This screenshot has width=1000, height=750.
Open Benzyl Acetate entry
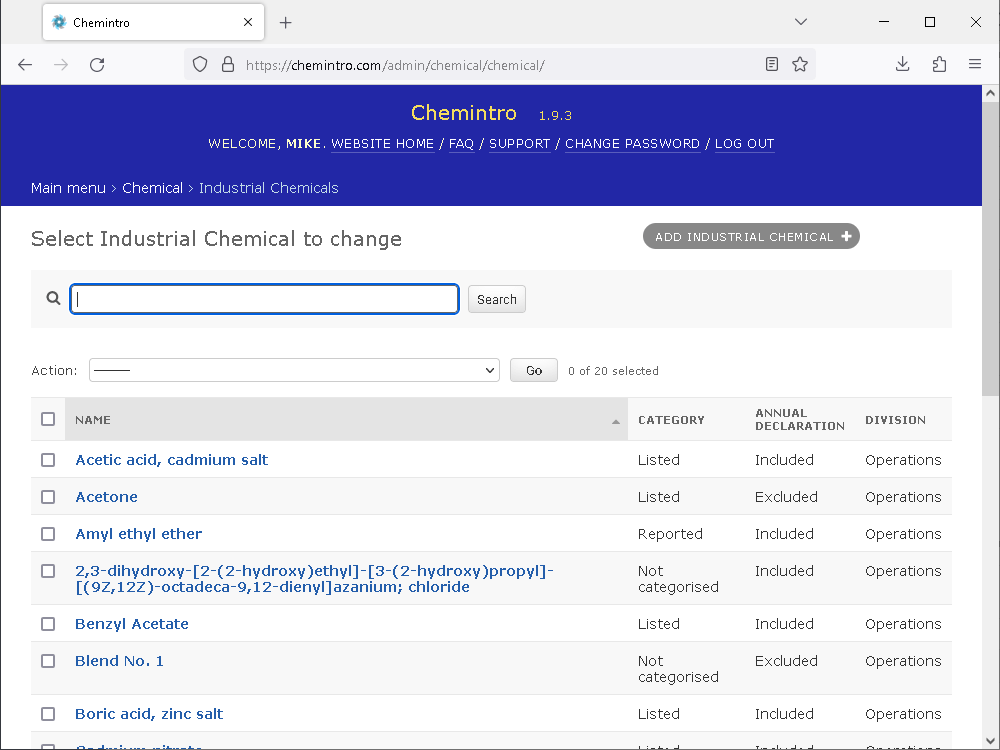point(132,624)
